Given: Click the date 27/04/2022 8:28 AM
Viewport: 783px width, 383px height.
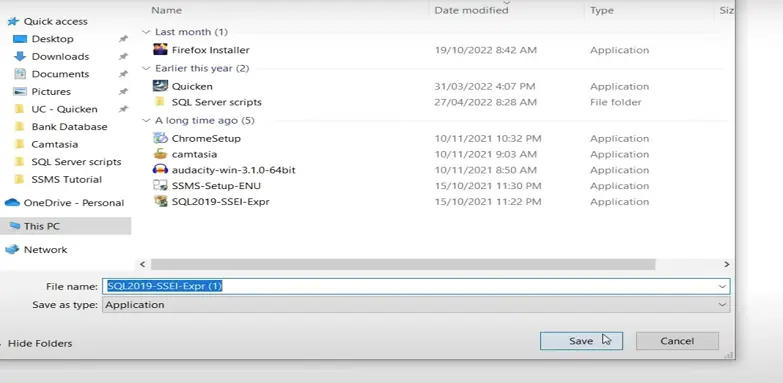Looking at the screenshot, I should point(486,102).
